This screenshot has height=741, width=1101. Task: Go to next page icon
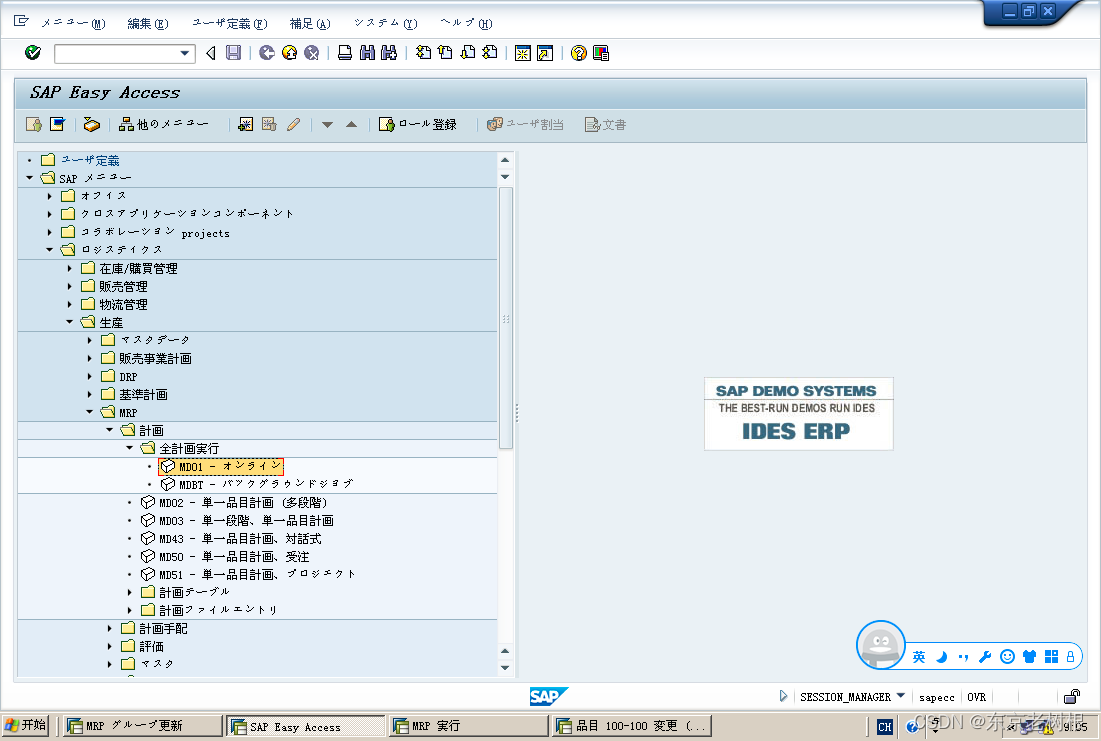point(468,53)
